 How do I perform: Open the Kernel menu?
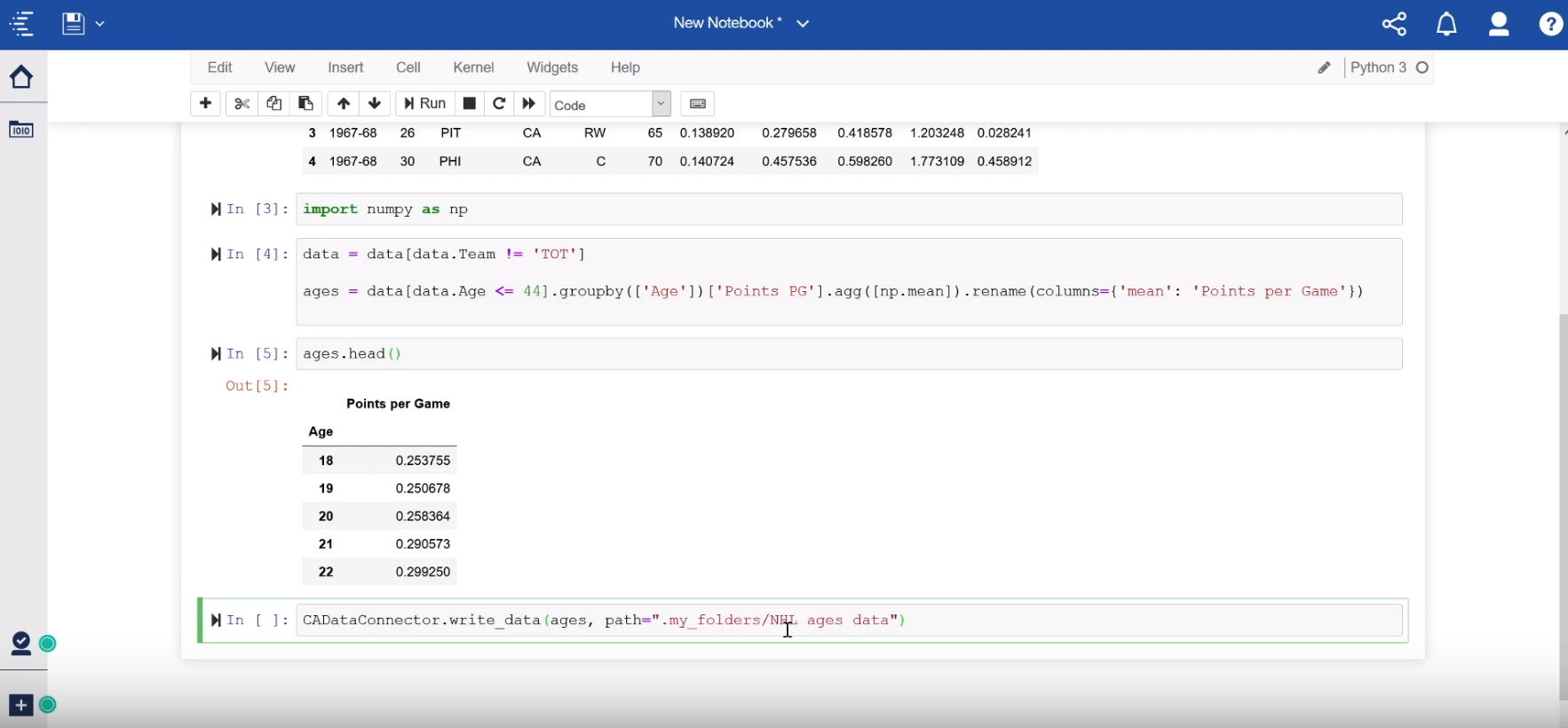tap(473, 67)
